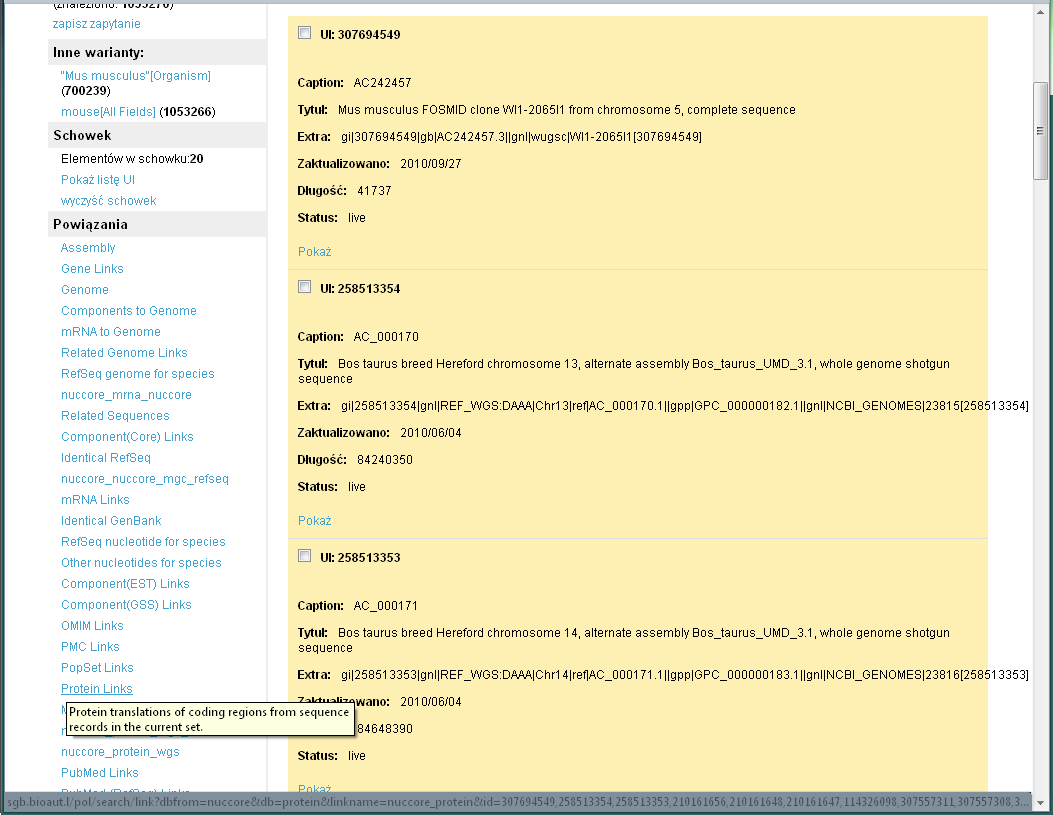Open the mouse[All Fields] variant link
1053x815 pixels.
[108, 111]
